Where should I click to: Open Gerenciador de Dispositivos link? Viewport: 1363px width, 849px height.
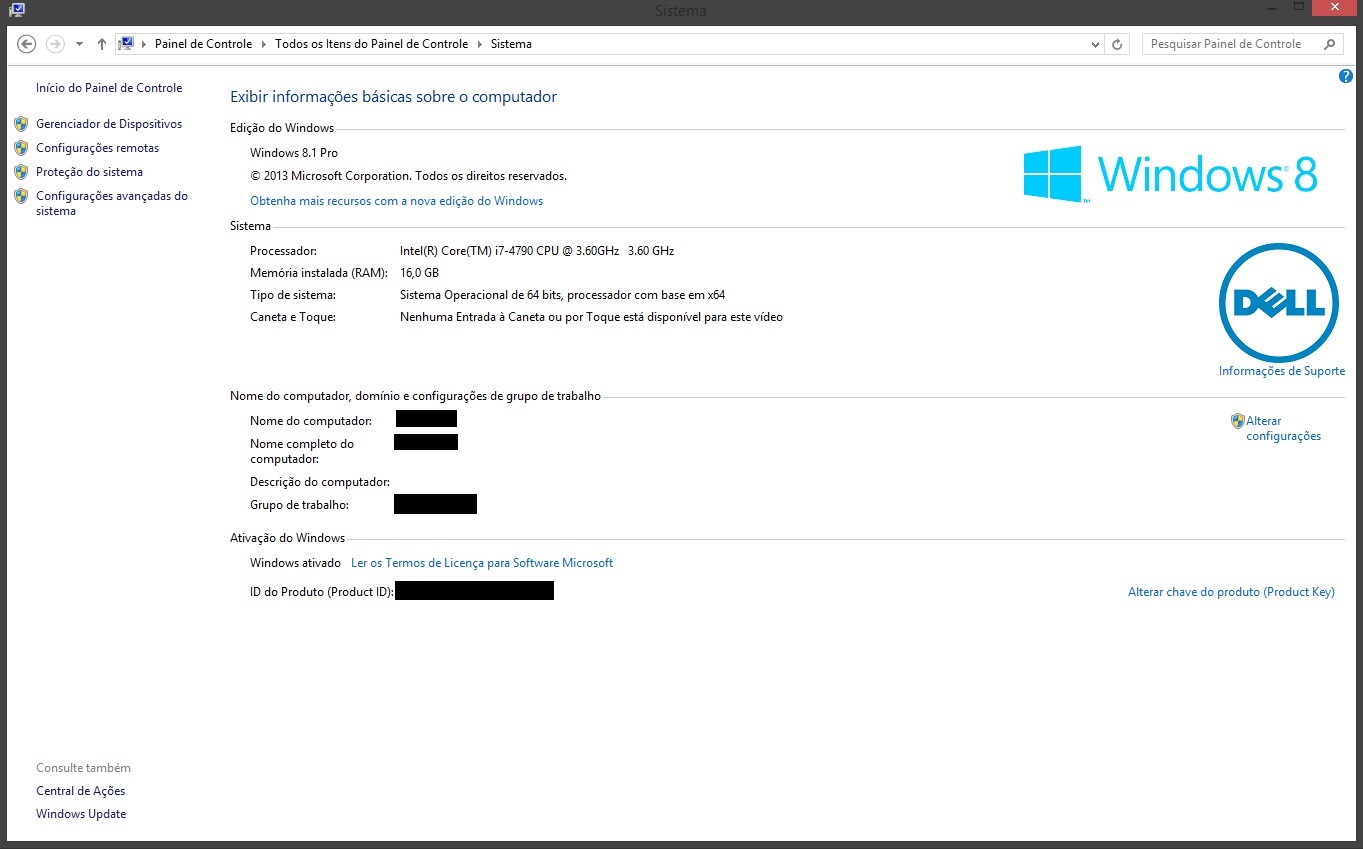[109, 124]
